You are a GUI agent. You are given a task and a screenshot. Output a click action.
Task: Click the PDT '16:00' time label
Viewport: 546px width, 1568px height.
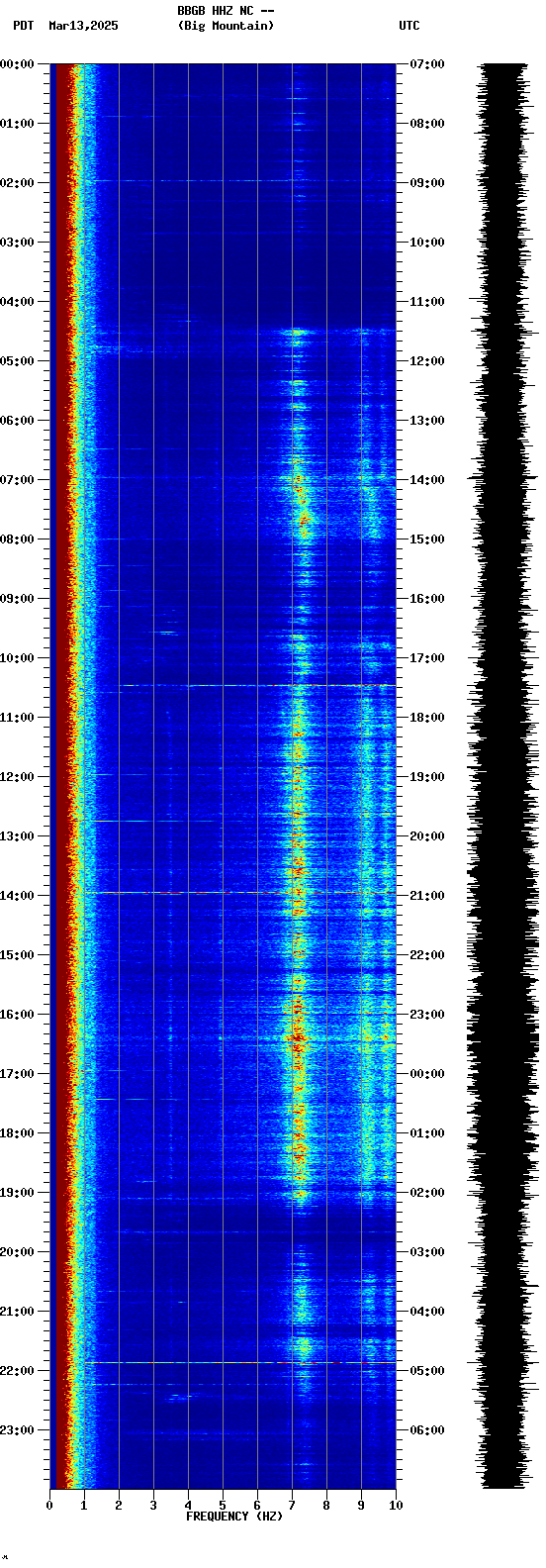[x=17, y=1015]
